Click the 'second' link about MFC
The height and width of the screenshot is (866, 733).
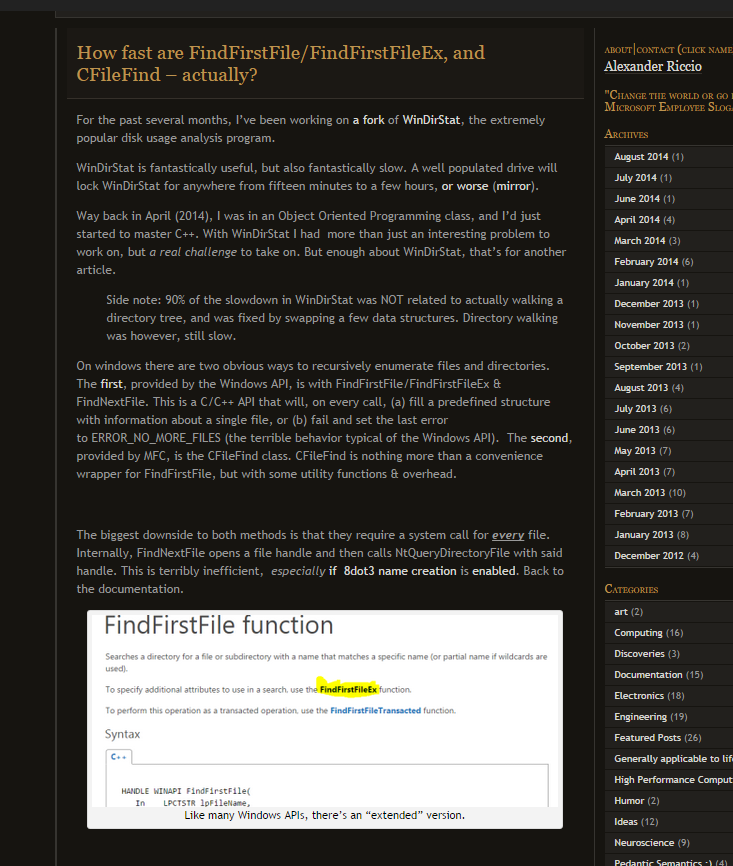[x=549, y=438]
